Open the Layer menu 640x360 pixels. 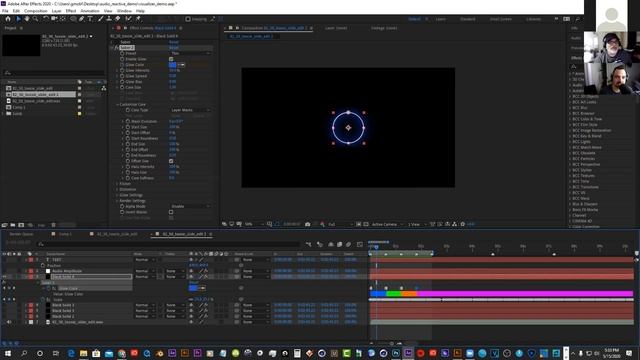(56, 11)
